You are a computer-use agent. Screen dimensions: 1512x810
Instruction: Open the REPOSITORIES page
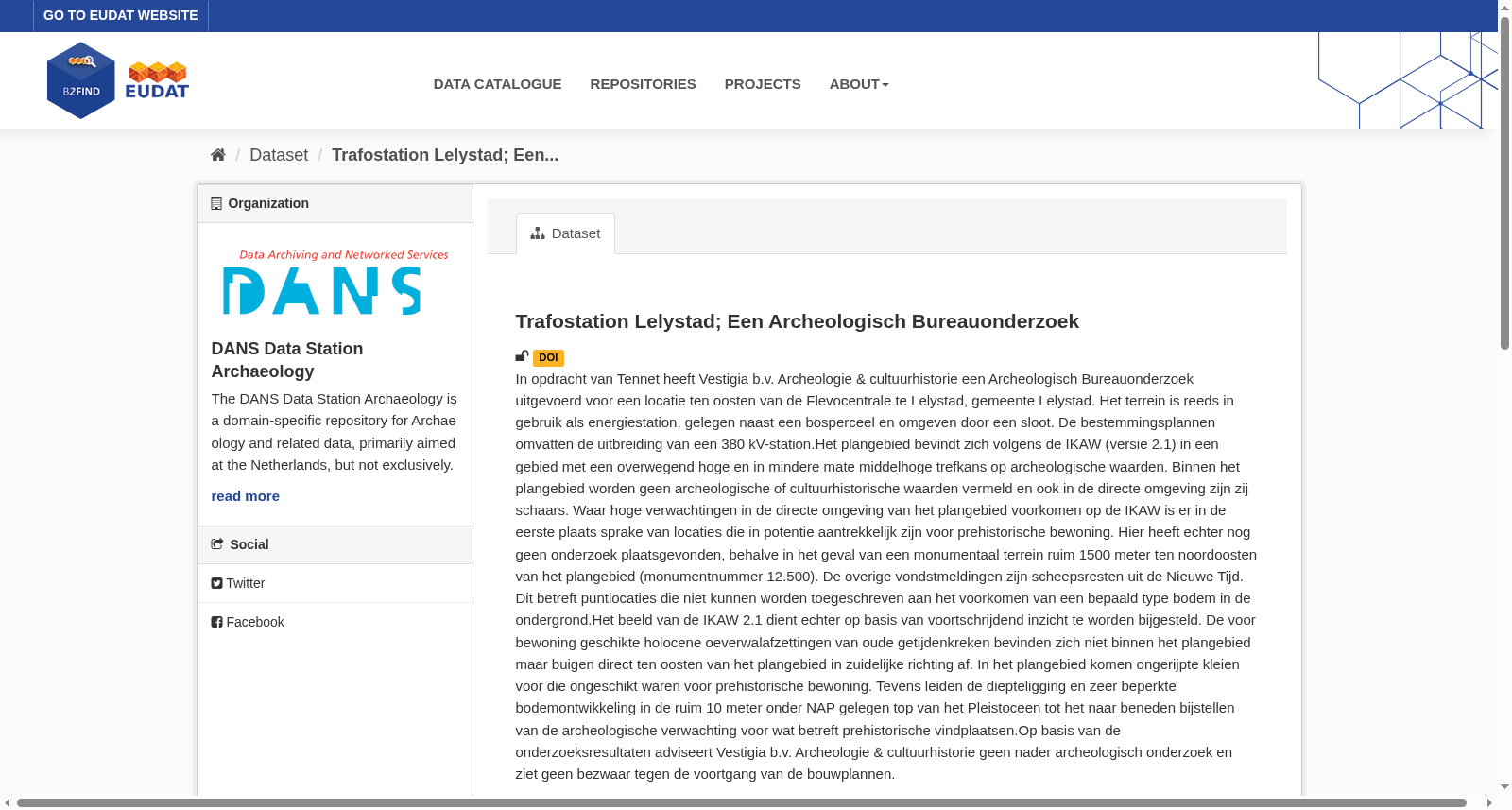tap(643, 84)
